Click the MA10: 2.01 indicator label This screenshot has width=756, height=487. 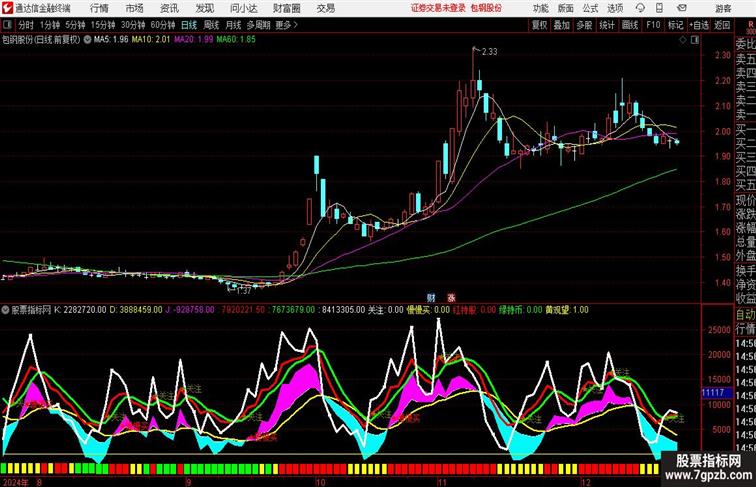tap(151, 40)
